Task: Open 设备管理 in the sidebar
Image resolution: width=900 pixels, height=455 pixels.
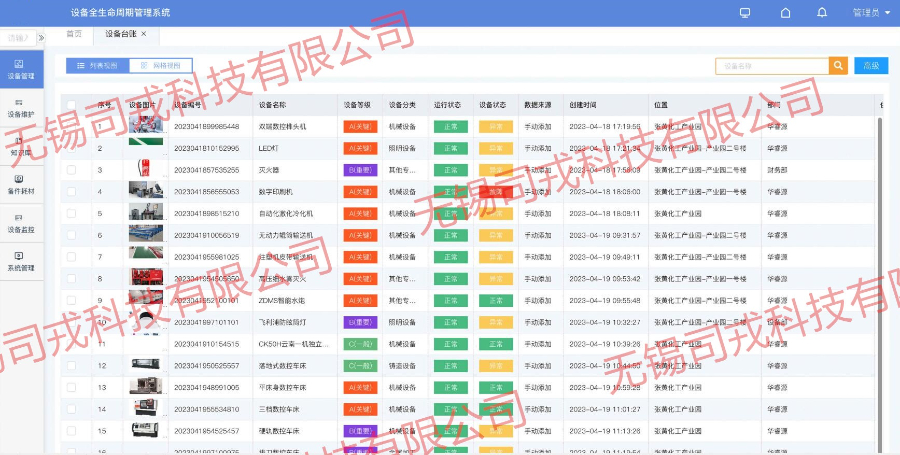Action: pyautogui.click(x=20, y=69)
